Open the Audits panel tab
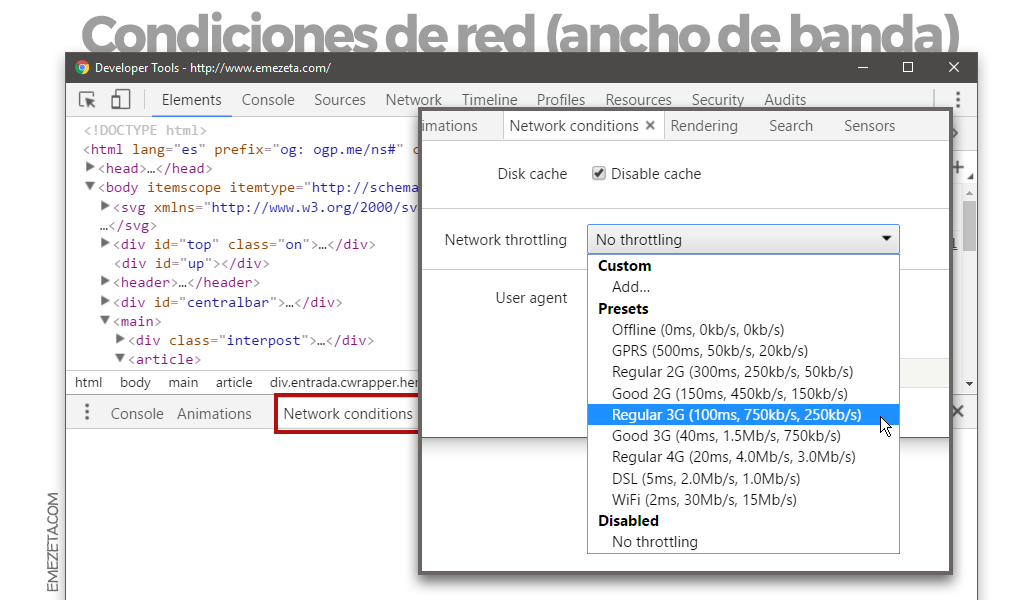The image size is (1024, 600). click(785, 100)
